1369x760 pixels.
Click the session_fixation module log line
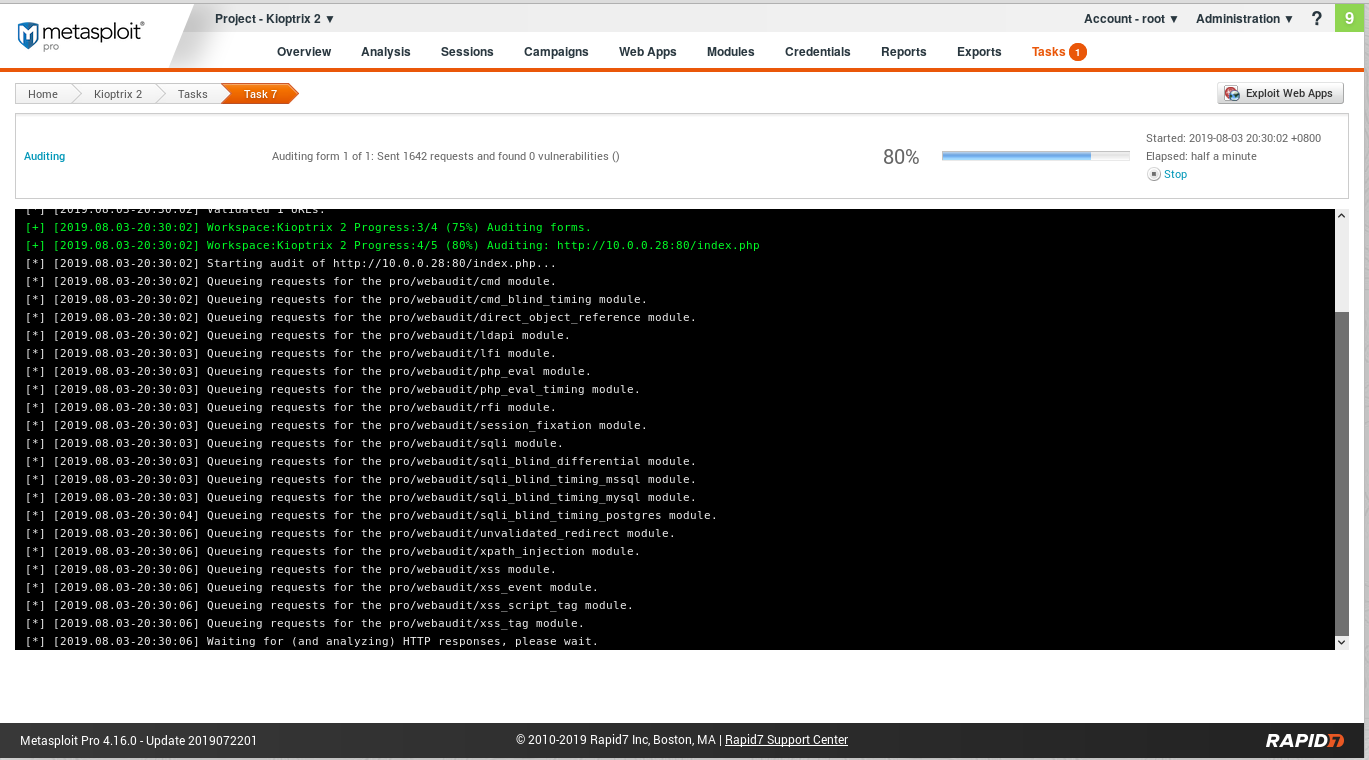point(337,425)
